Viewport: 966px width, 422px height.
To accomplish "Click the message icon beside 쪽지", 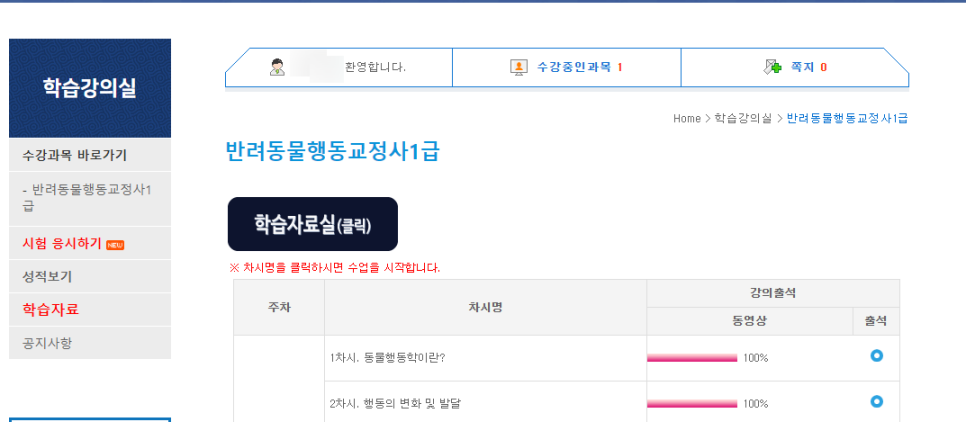I will pos(773,67).
